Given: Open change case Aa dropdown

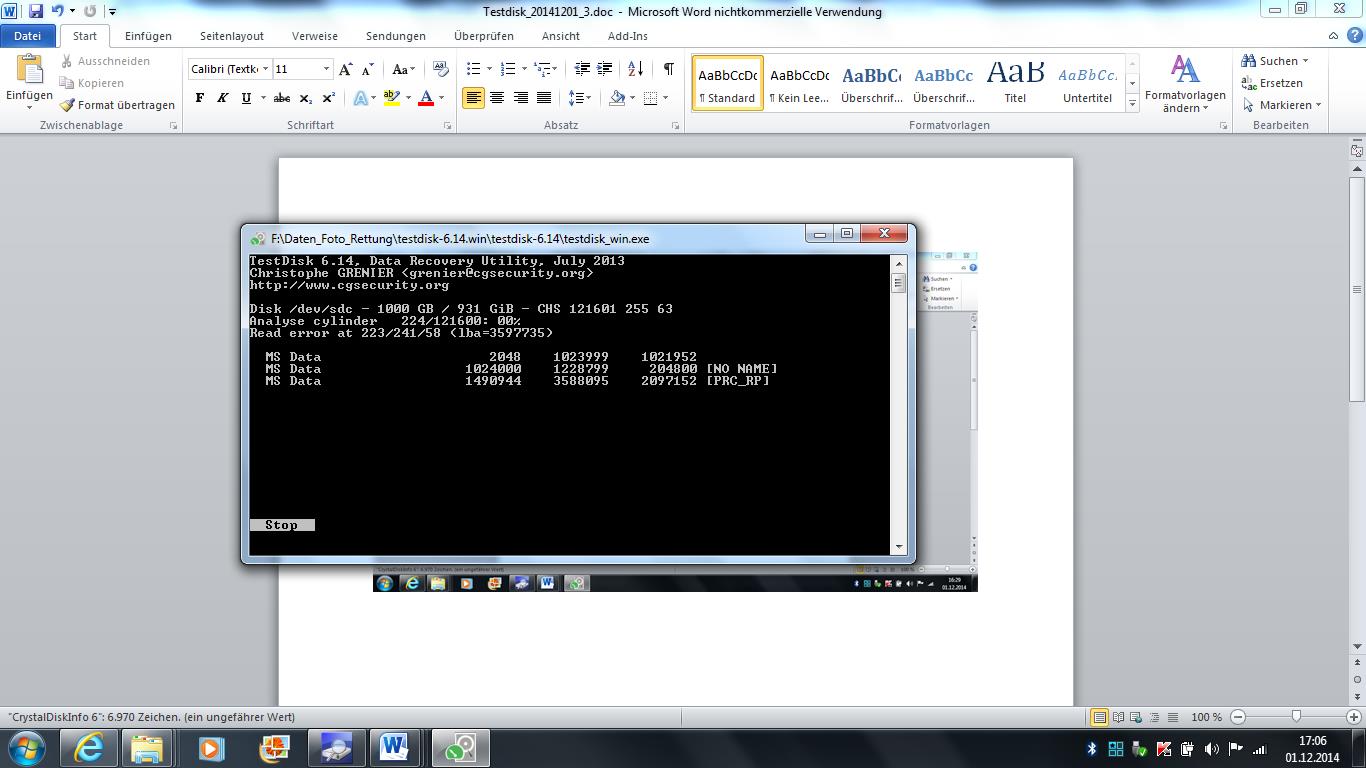Looking at the screenshot, I should point(403,69).
